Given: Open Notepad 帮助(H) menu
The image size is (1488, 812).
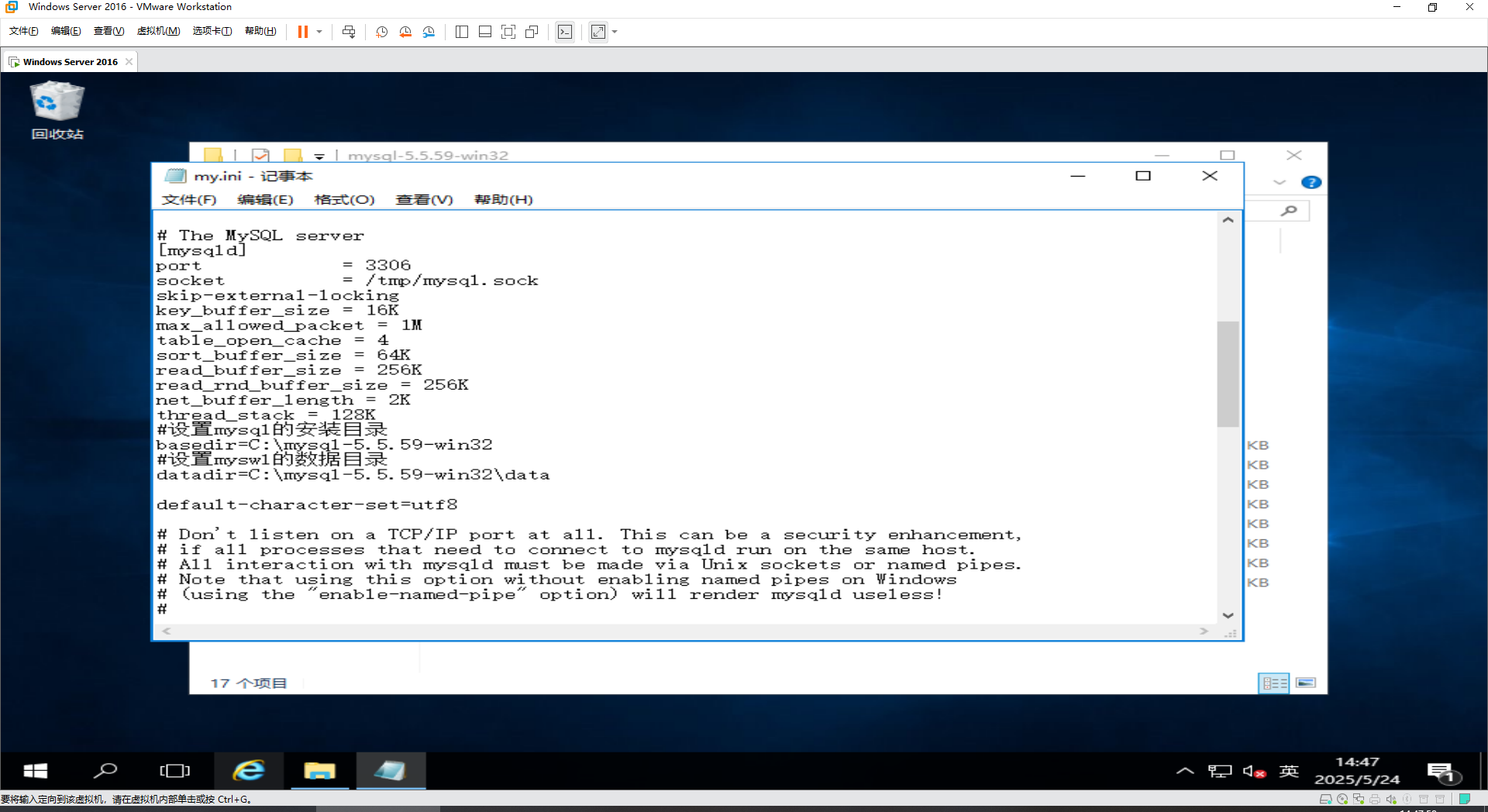Looking at the screenshot, I should click(x=503, y=199).
